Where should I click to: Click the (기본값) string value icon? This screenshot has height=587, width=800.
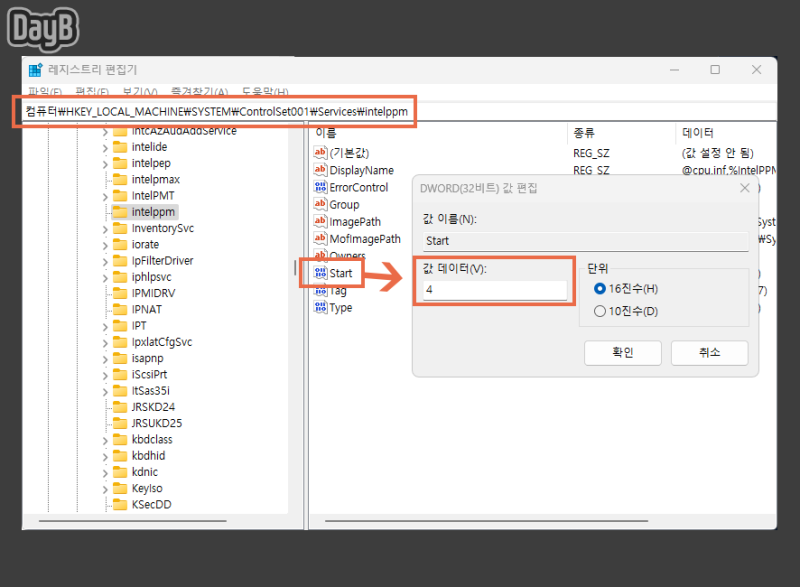(x=320, y=152)
